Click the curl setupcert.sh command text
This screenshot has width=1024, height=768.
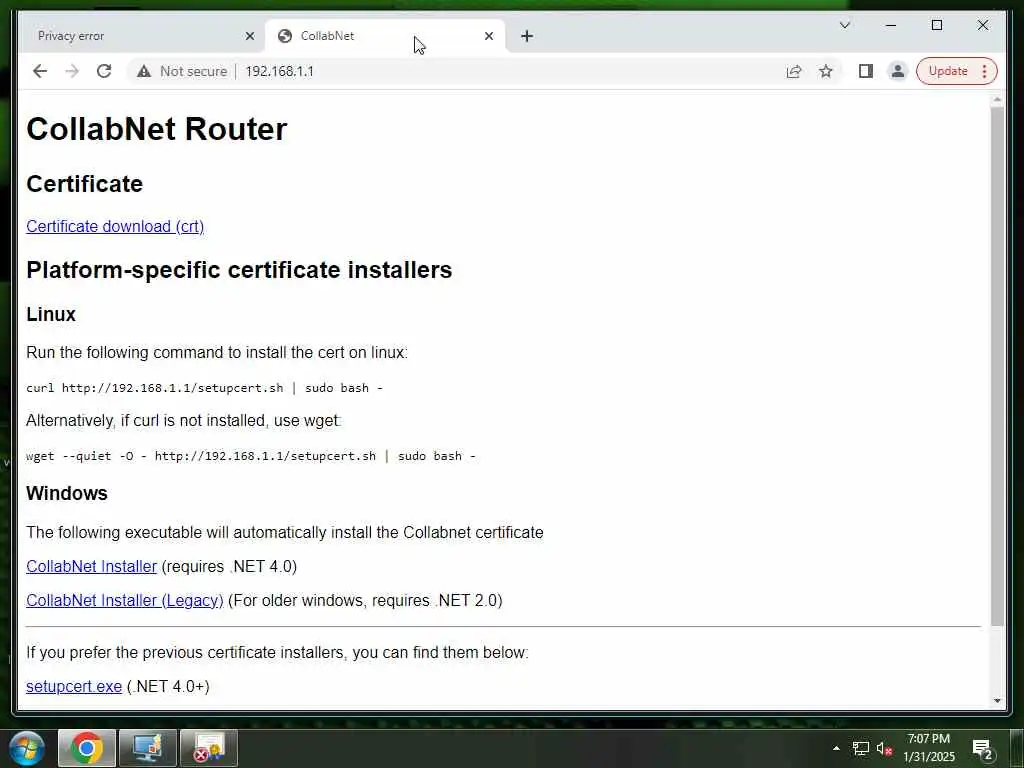coord(204,388)
